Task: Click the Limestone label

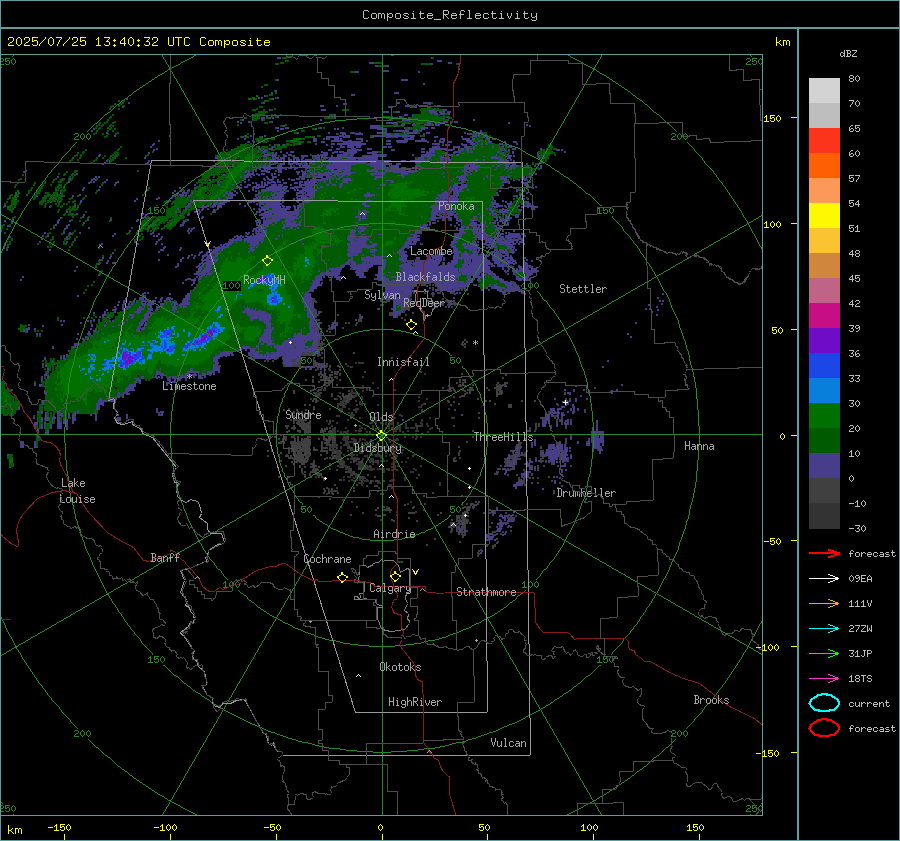Action: click(189, 386)
